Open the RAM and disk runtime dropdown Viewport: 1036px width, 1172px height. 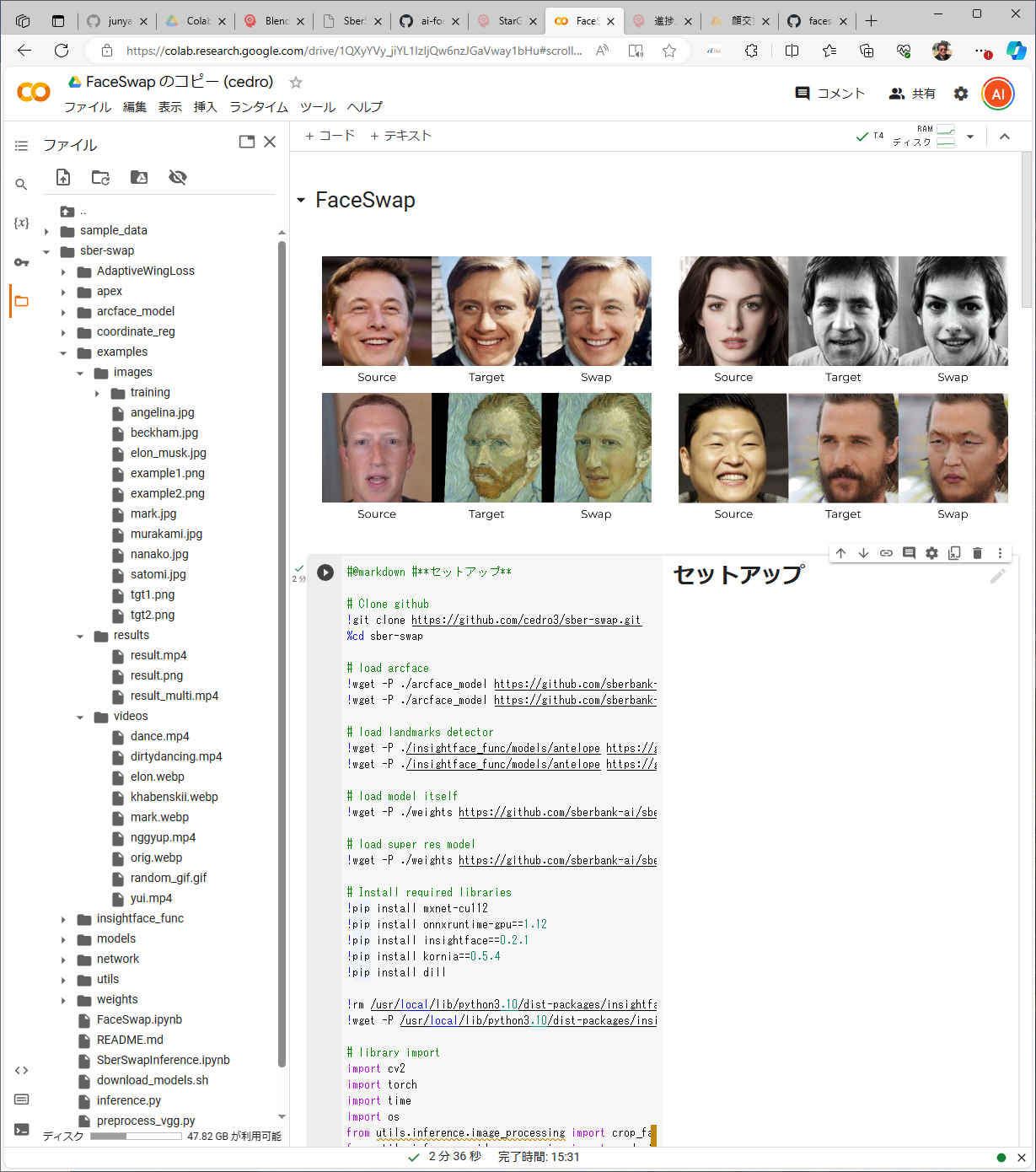[x=970, y=137]
